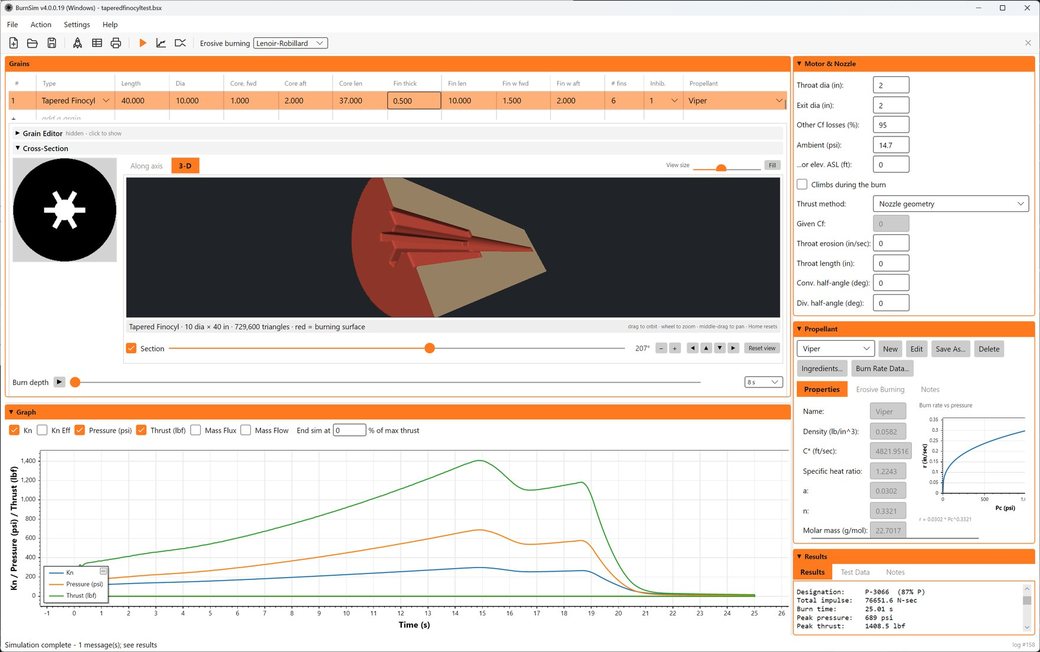Click the plus button beside the 207° value

pyautogui.click(x=675, y=348)
